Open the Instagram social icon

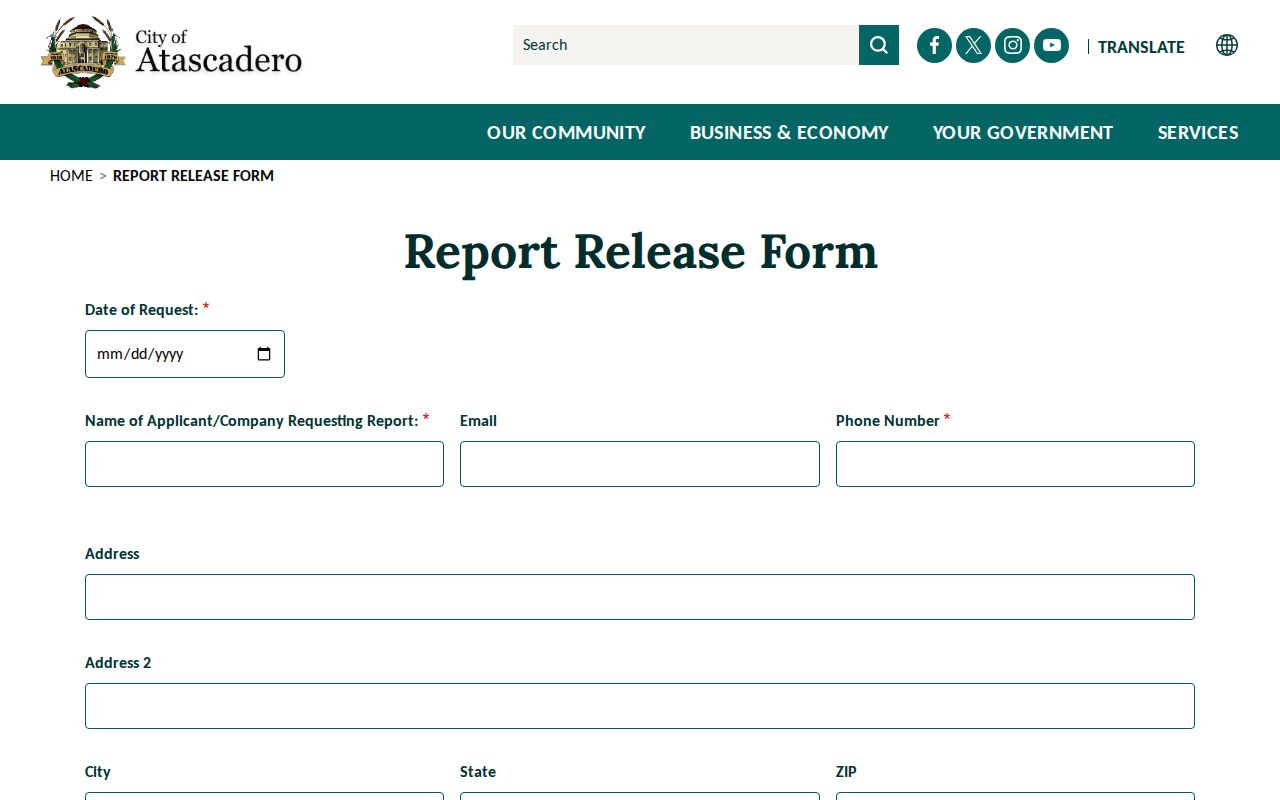tap(1012, 45)
